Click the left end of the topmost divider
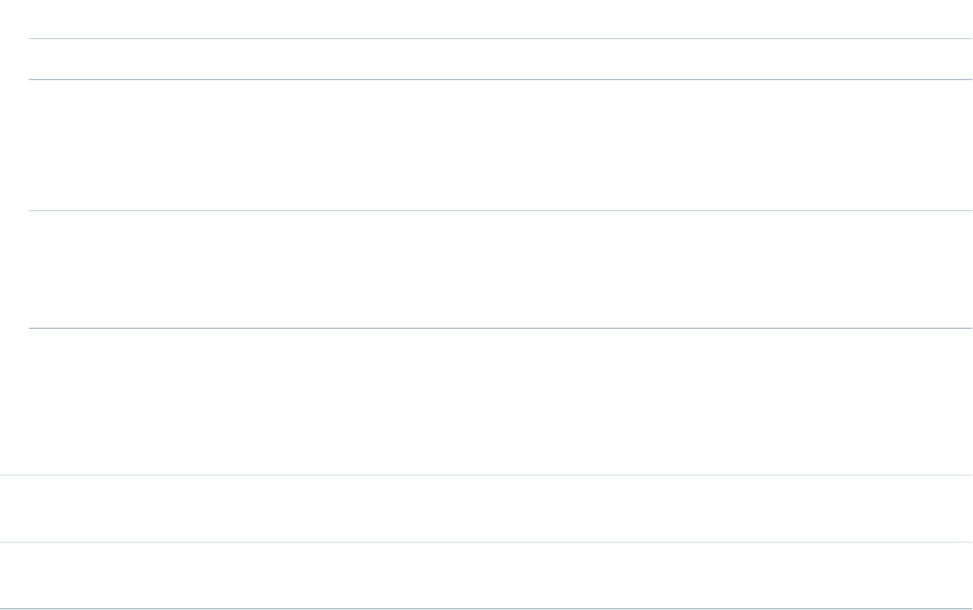Viewport: 973px width, 610px height. pos(31,38)
